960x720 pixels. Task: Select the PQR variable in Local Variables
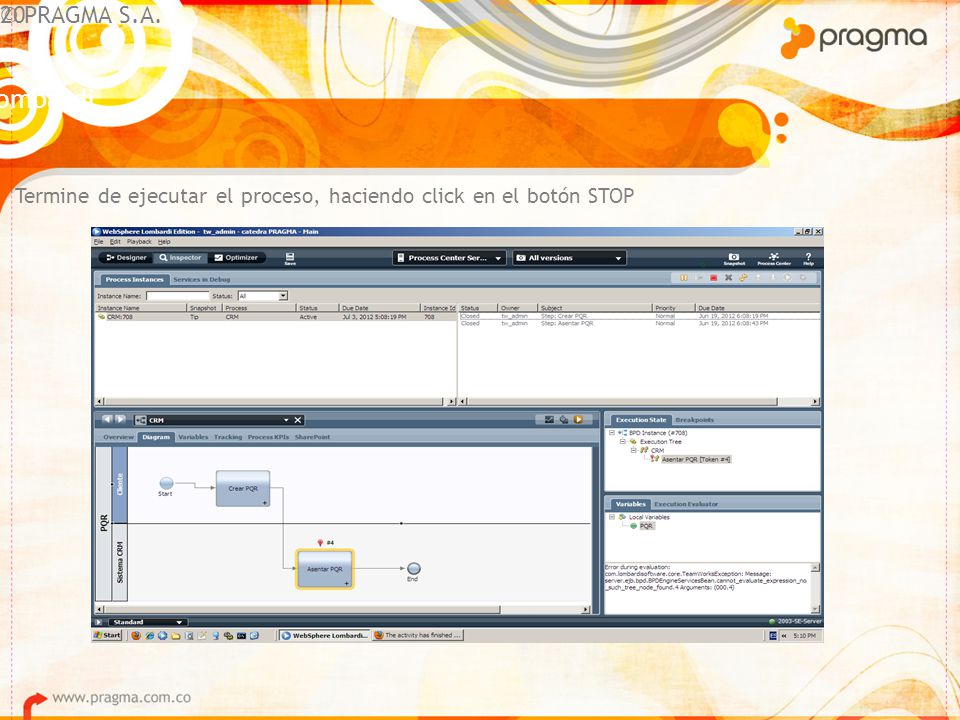point(647,526)
